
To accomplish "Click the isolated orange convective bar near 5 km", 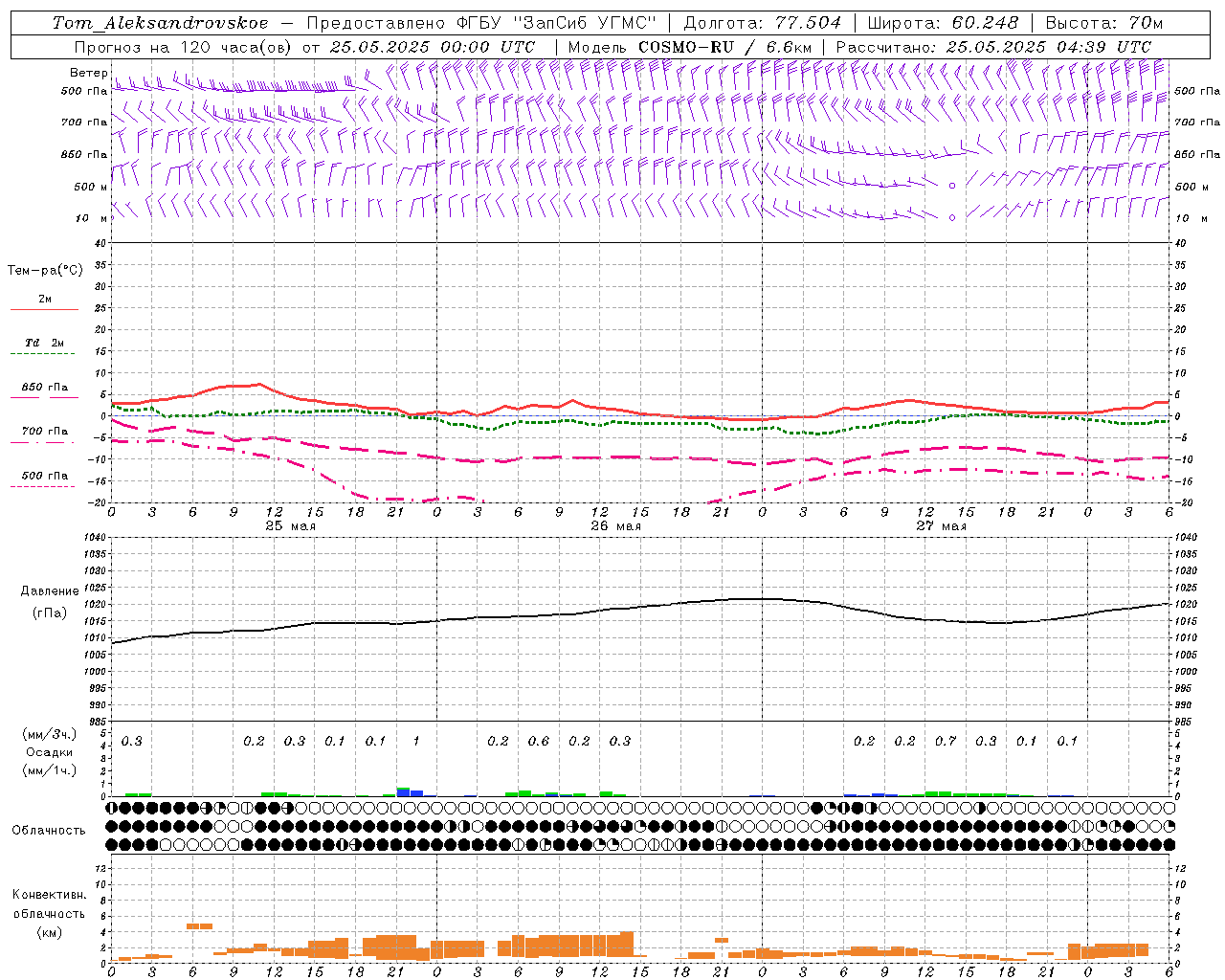I will 199,925.
